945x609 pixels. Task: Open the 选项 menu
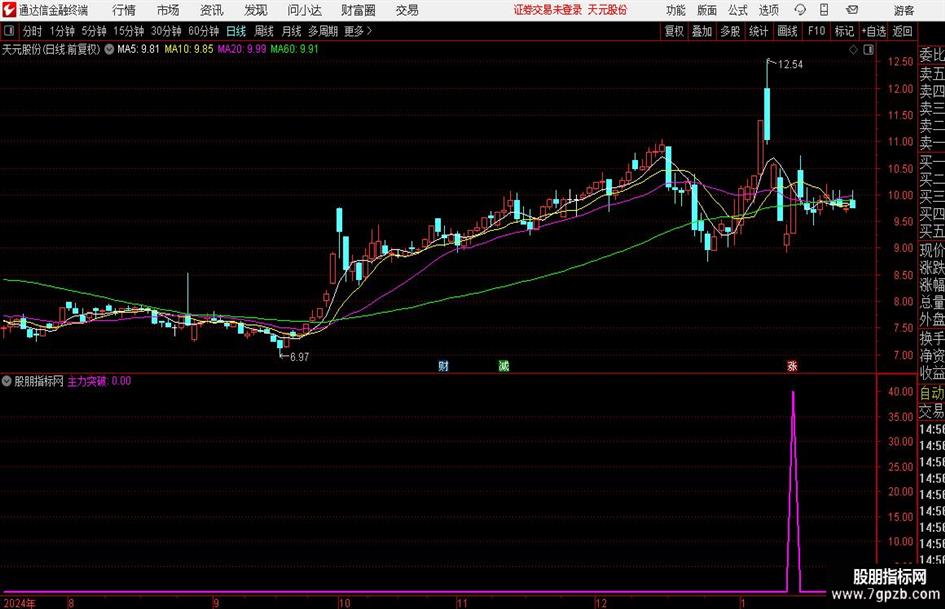tap(768, 10)
